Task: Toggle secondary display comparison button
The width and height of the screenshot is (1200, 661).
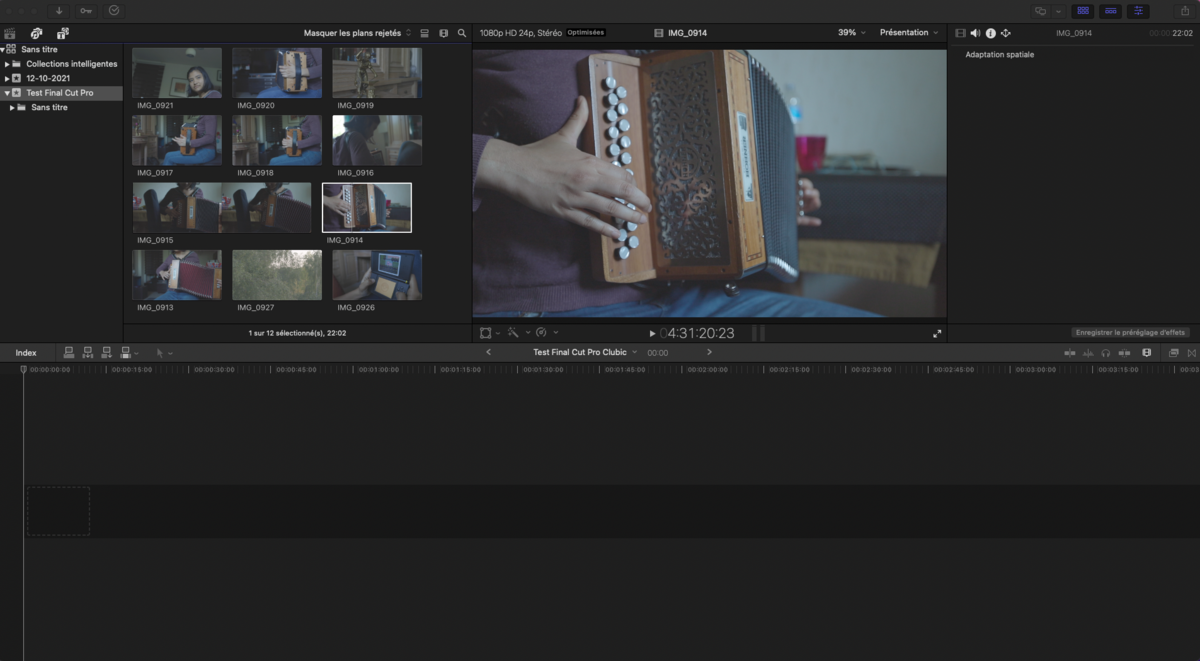Action: [1041, 11]
